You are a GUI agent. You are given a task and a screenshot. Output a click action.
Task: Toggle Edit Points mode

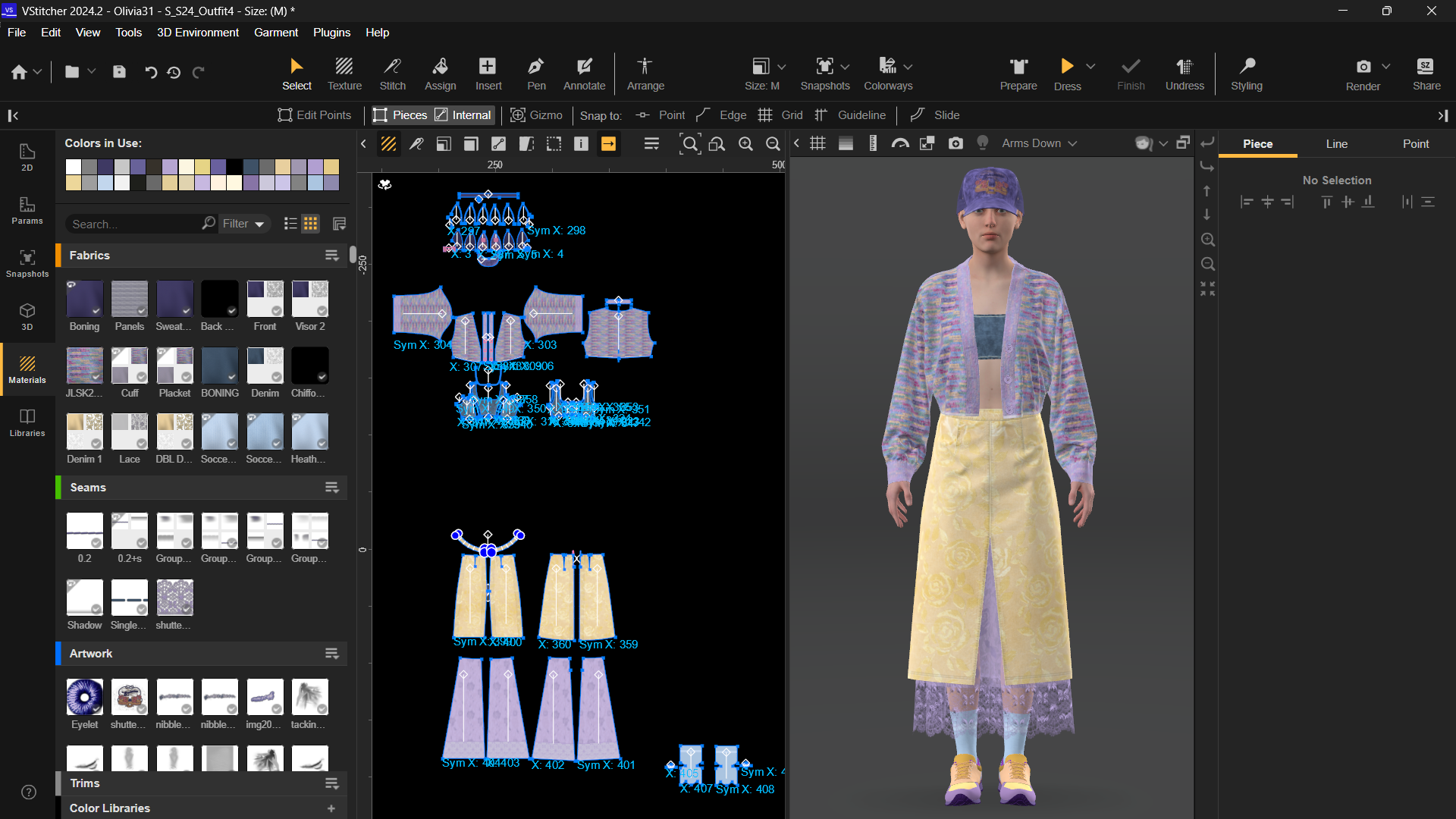[x=314, y=115]
